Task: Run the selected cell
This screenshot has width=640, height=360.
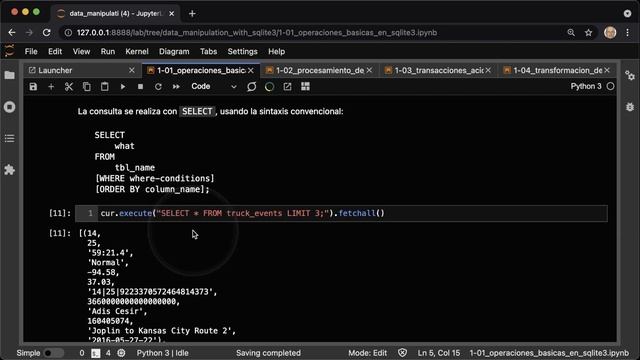Action: click(122, 87)
